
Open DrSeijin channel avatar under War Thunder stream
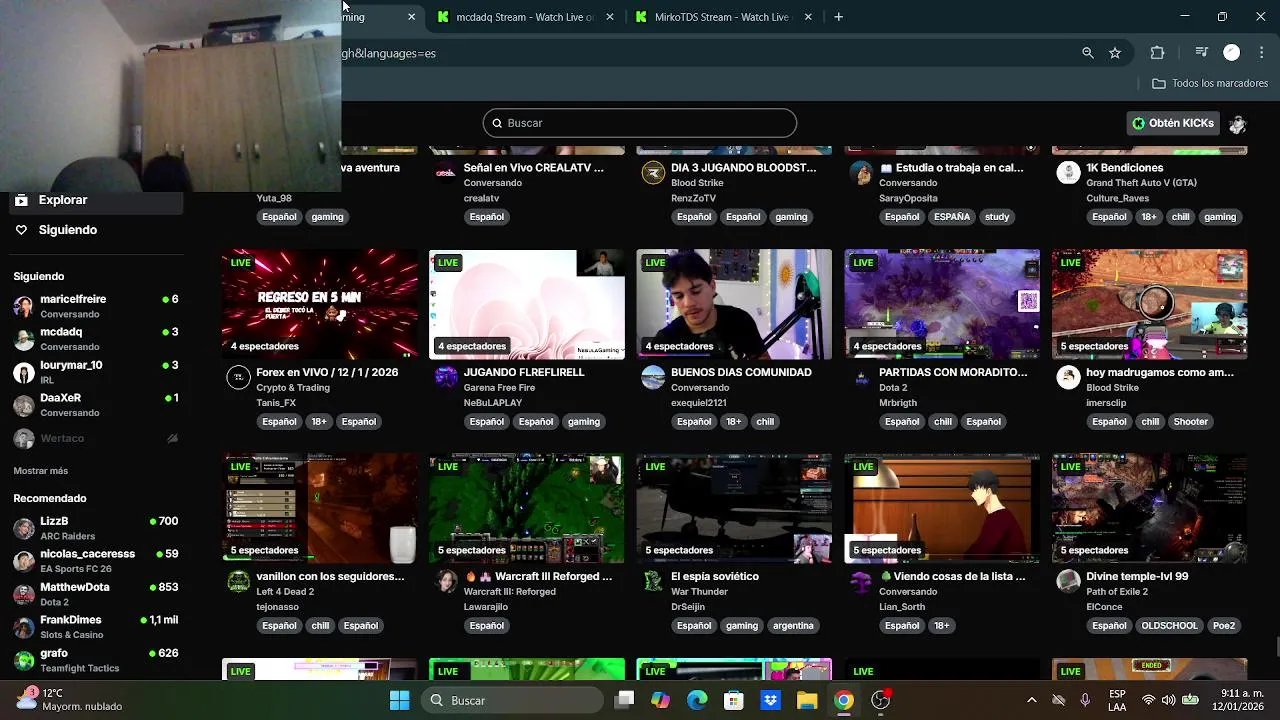click(653, 581)
